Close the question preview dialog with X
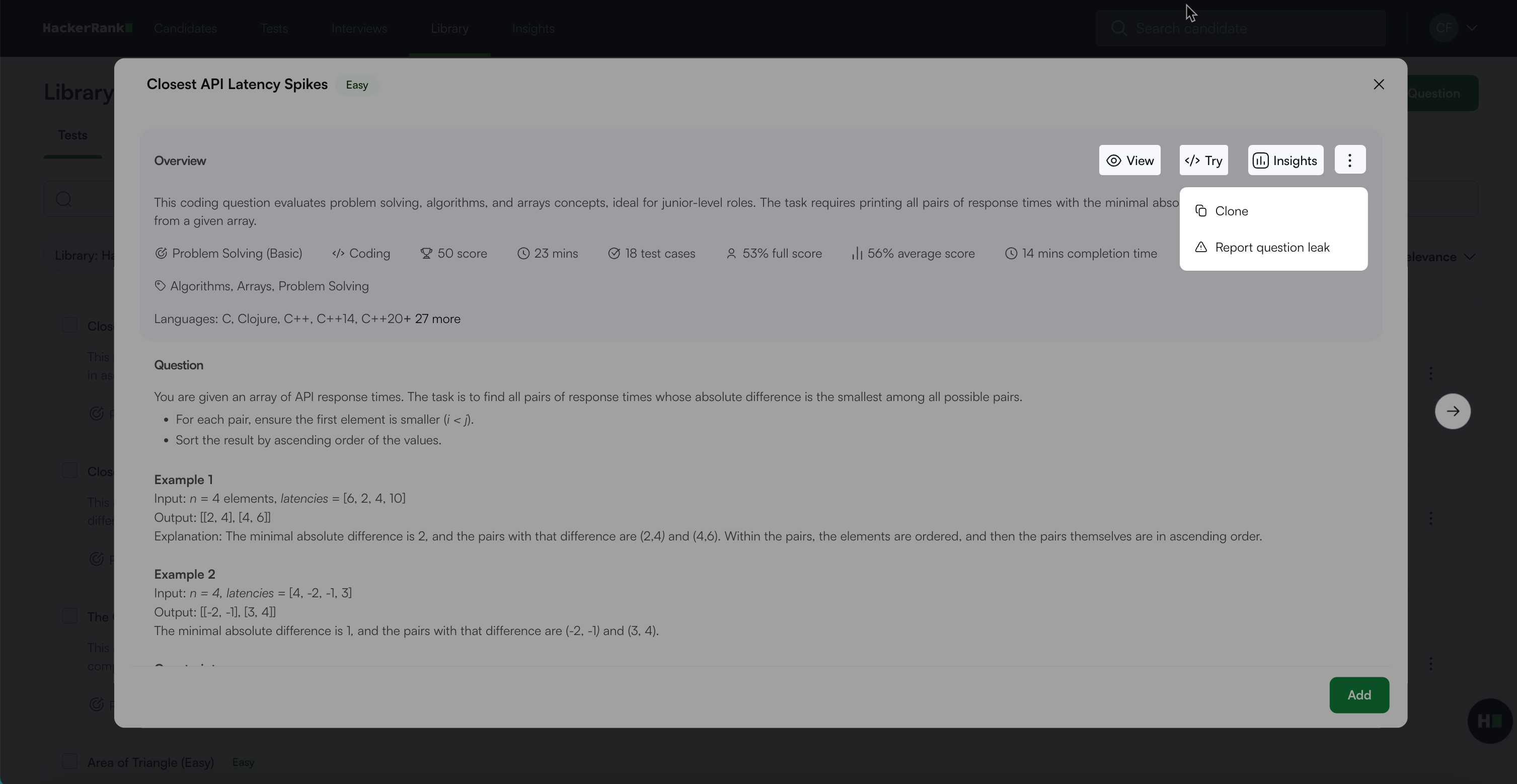Image resolution: width=1517 pixels, height=784 pixels. (1379, 85)
